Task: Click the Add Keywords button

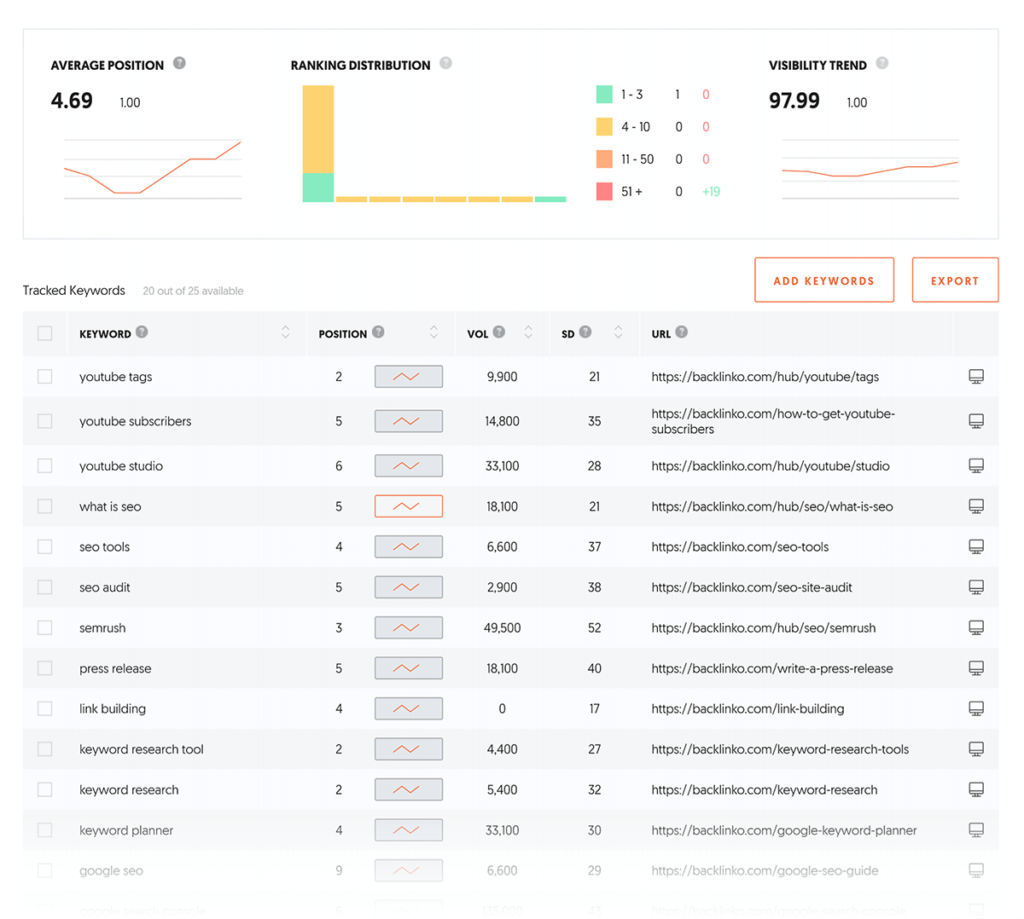Action: (x=823, y=281)
